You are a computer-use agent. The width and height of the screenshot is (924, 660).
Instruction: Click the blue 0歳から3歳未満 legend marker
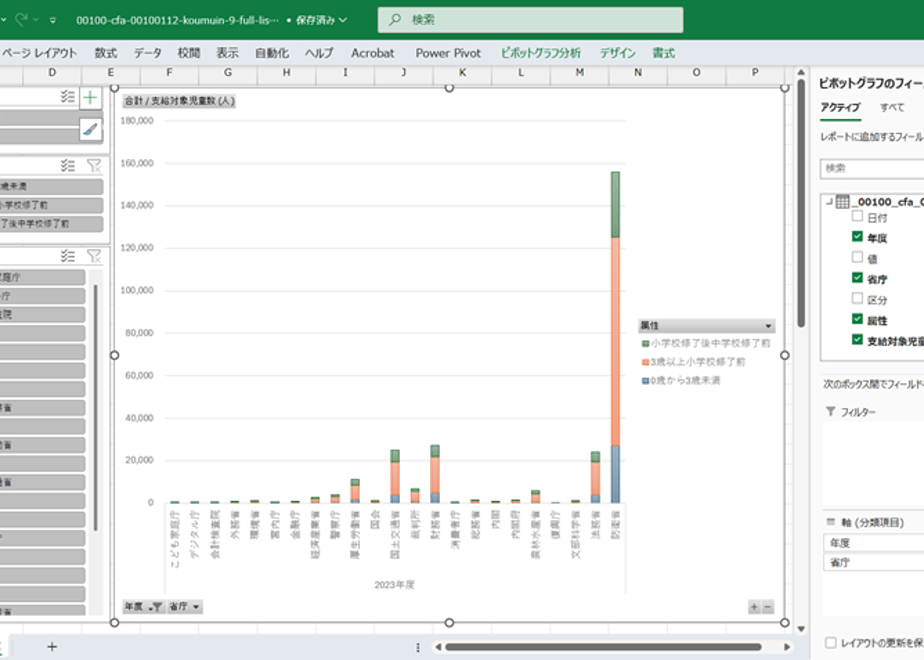click(x=645, y=381)
